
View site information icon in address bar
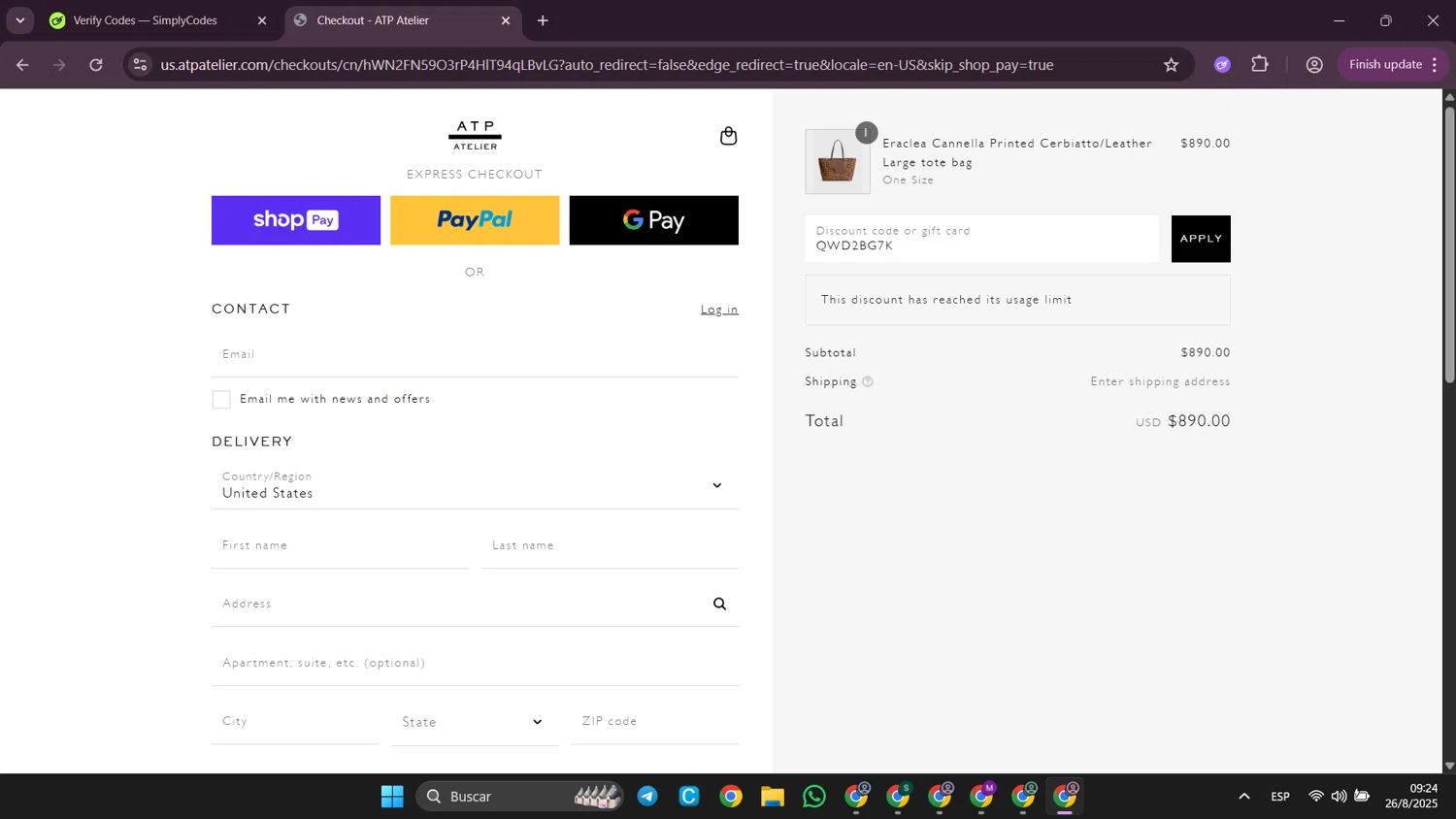[x=140, y=65]
